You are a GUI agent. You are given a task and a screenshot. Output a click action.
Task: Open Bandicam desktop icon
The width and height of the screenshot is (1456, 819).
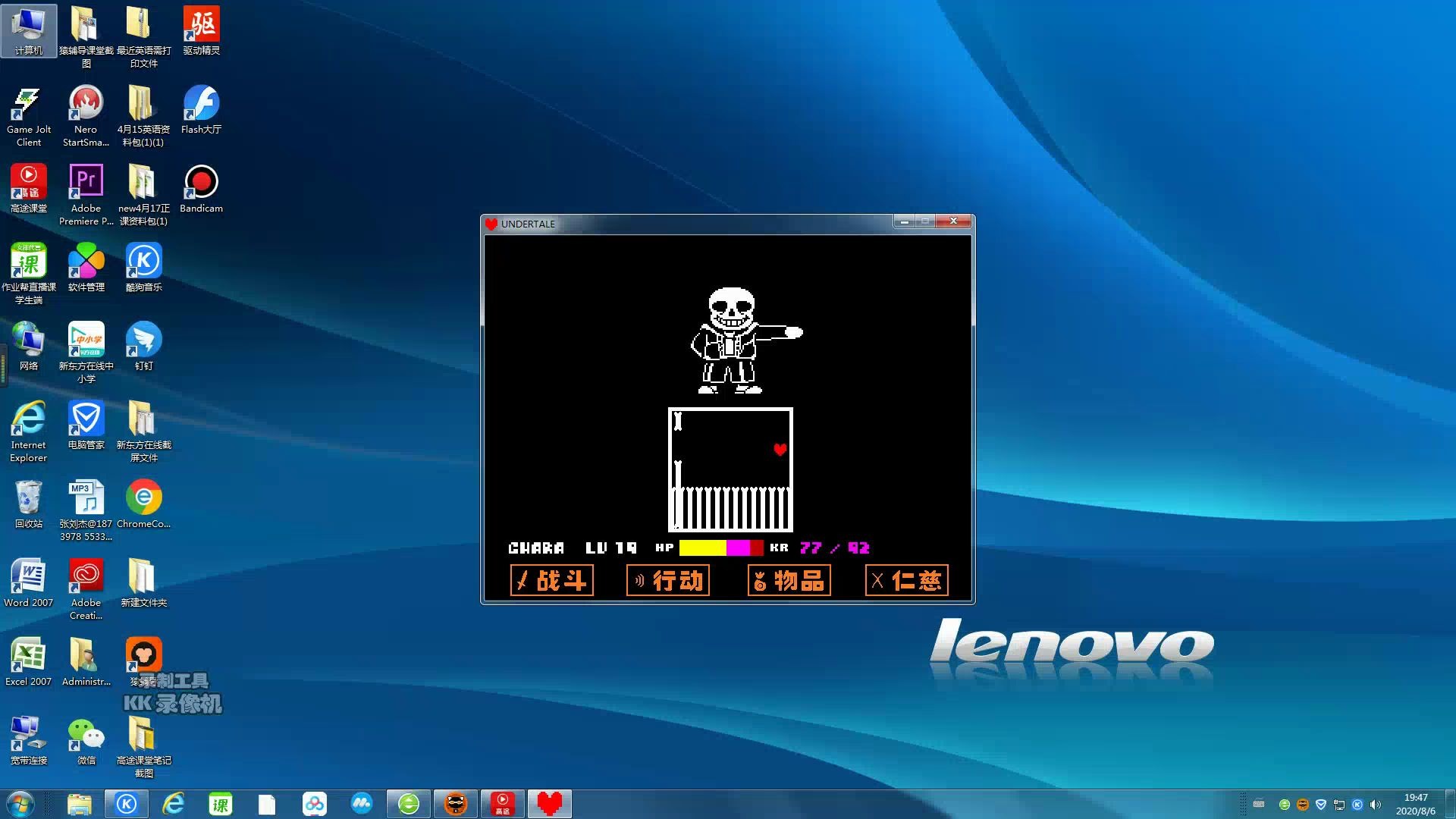(x=201, y=183)
